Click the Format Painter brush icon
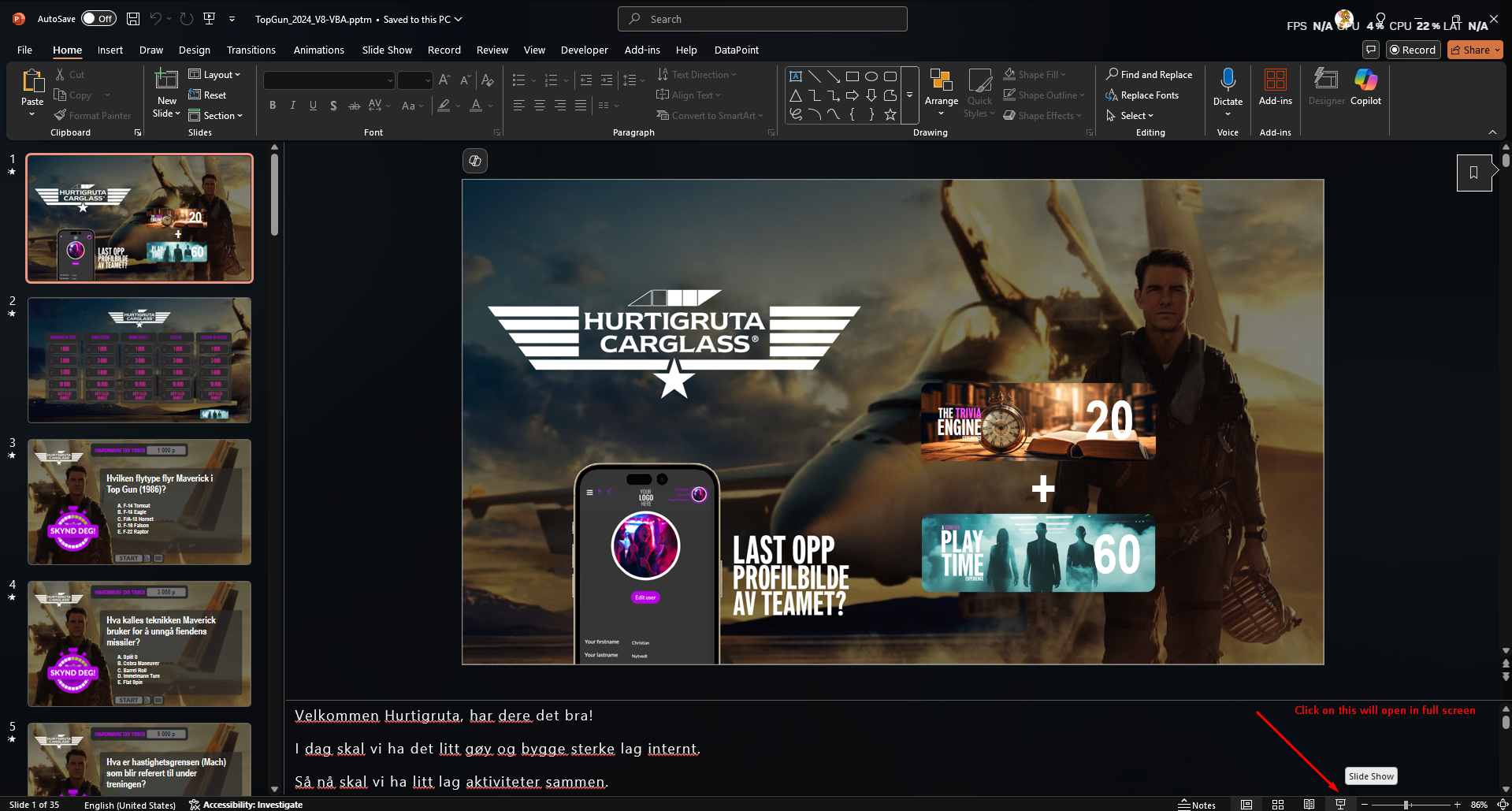Viewport: 1512px width, 811px height. [60, 116]
